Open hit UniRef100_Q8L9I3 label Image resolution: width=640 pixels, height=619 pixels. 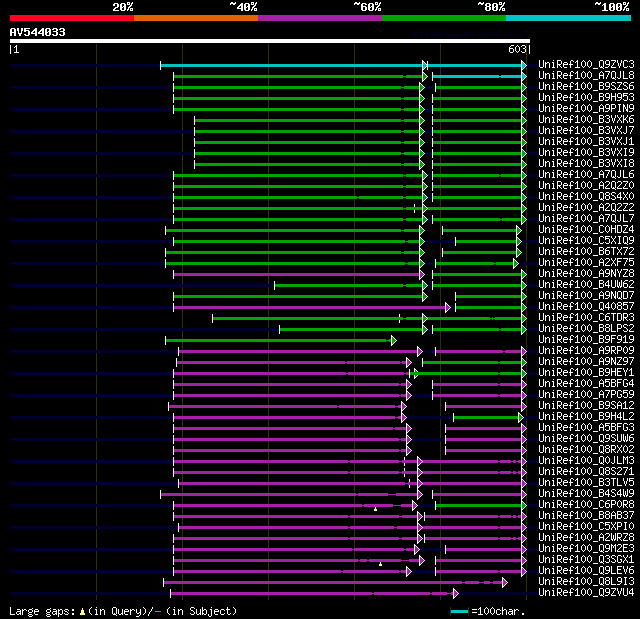[586, 581]
